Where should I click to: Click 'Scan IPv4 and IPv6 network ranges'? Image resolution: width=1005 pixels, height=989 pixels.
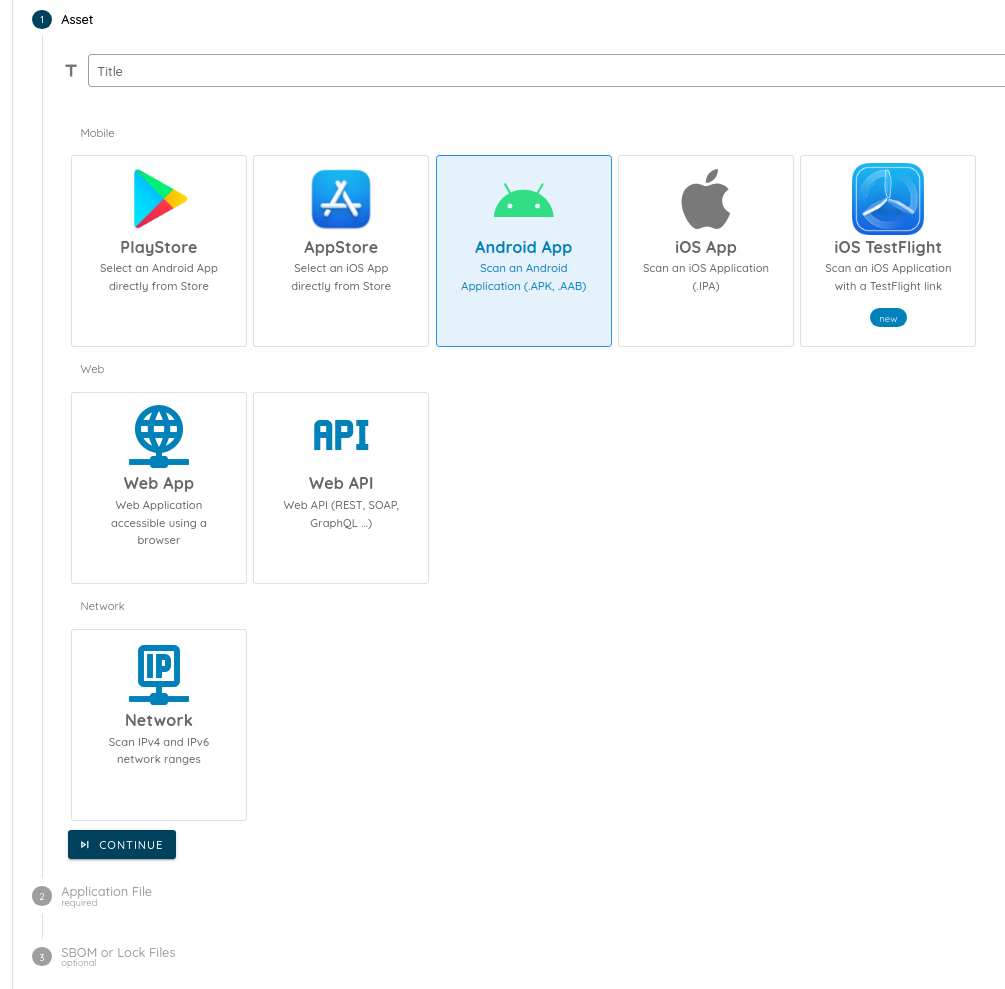click(159, 751)
